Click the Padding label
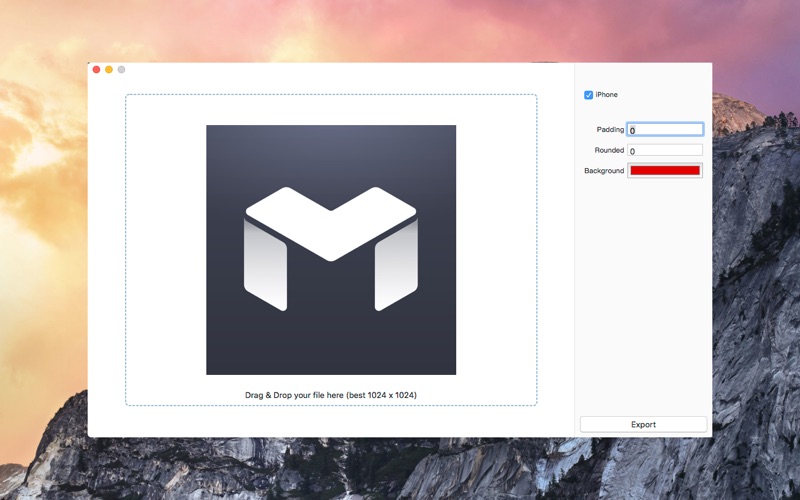Image resolution: width=800 pixels, height=500 pixels. (x=610, y=130)
